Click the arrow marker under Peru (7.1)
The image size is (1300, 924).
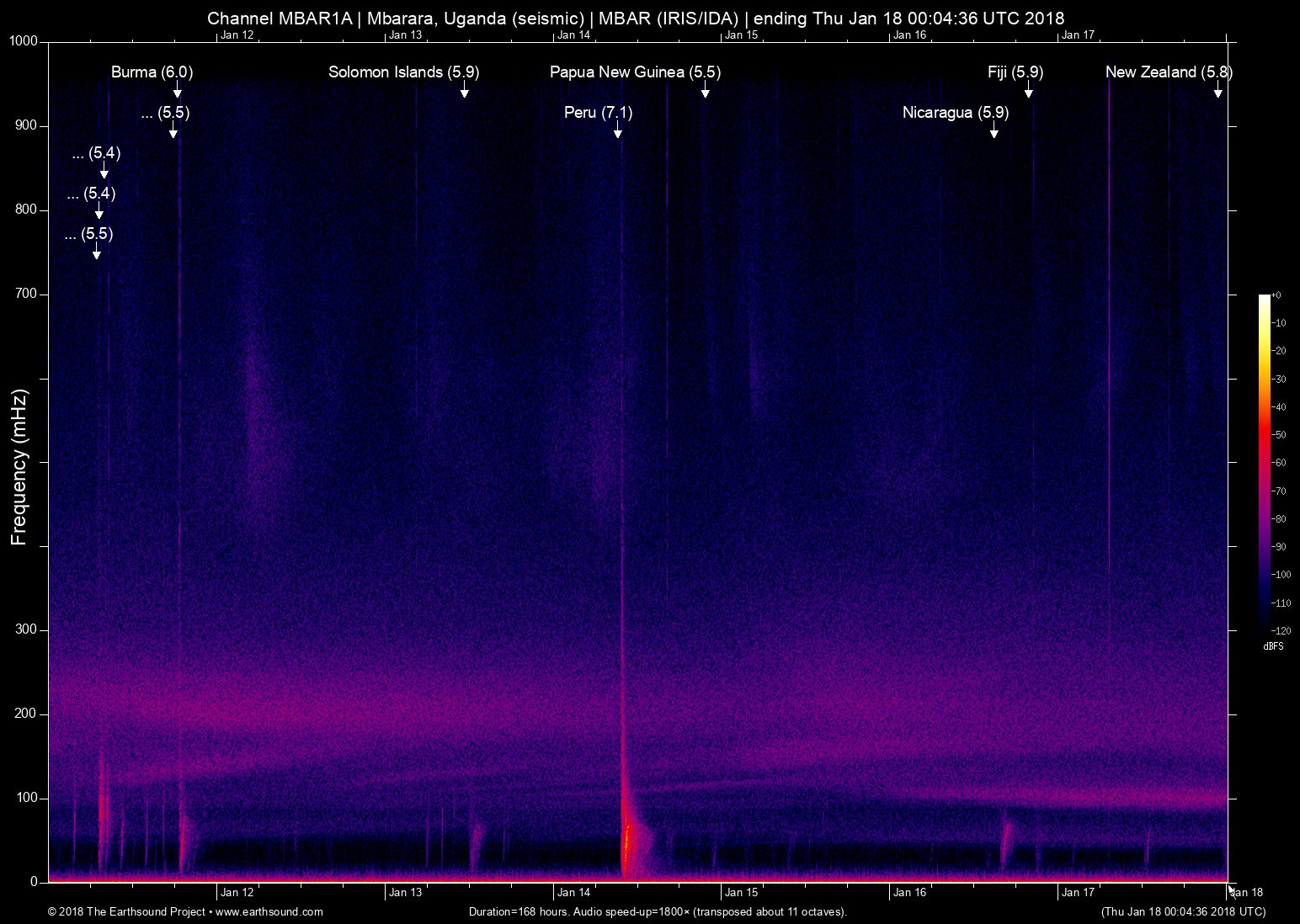618,131
